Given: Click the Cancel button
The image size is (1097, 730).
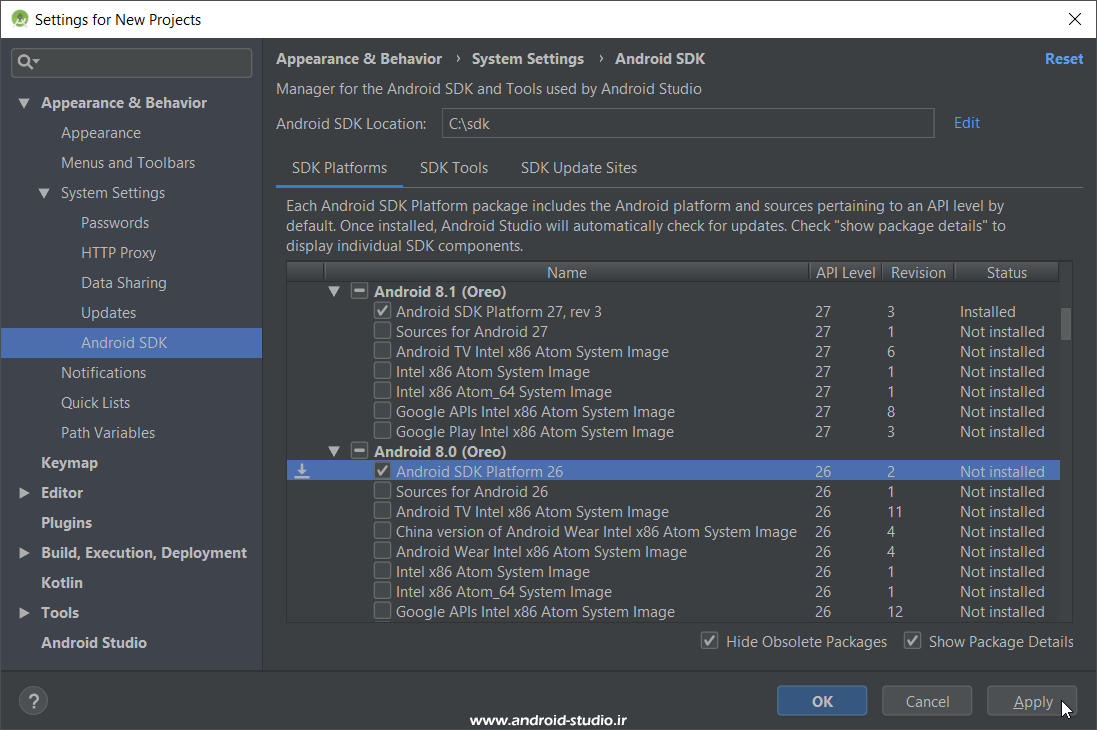Looking at the screenshot, I should [927, 701].
